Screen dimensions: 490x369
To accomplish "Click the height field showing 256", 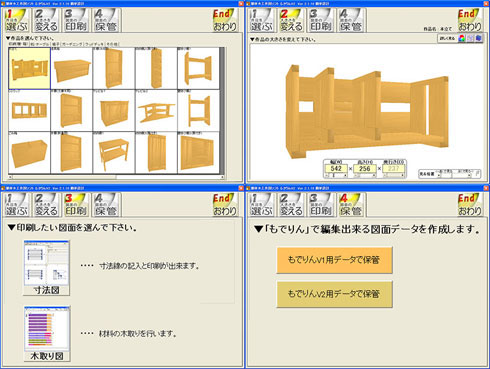I will (x=365, y=169).
